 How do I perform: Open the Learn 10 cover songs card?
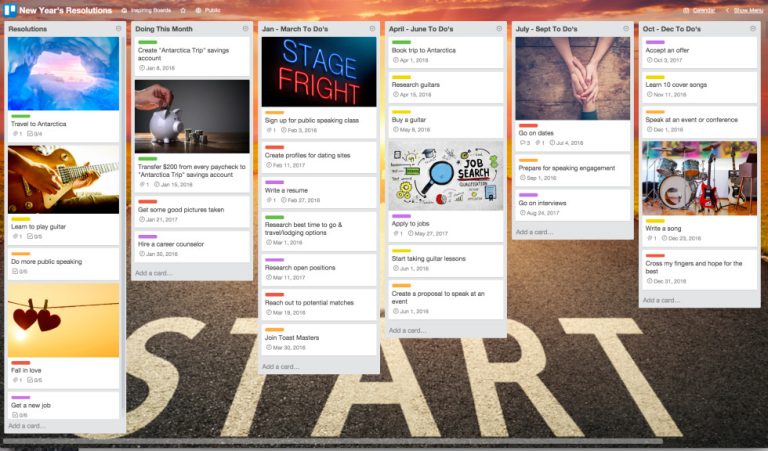point(699,88)
